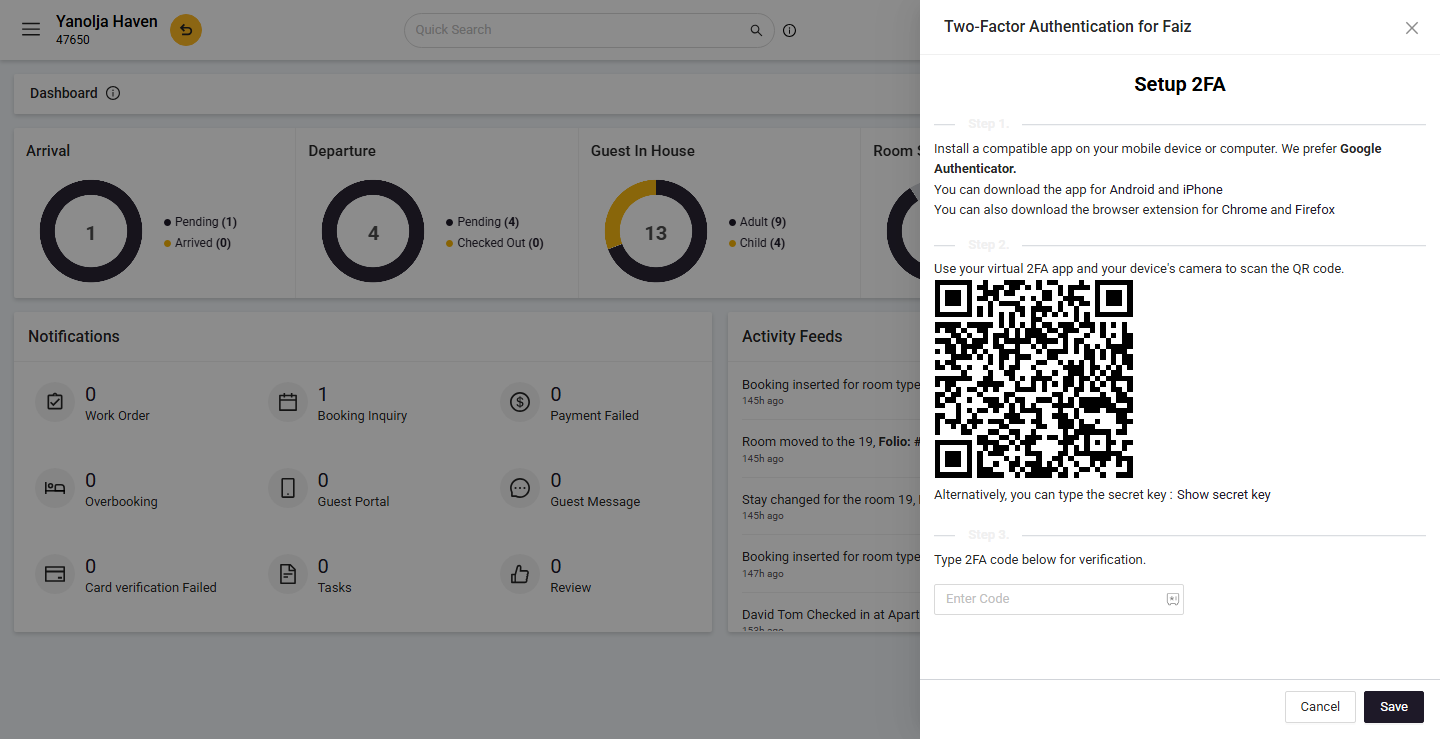Click the Card verification Failed card icon
This screenshot has width=1440, height=739.
(x=55, y=574)
